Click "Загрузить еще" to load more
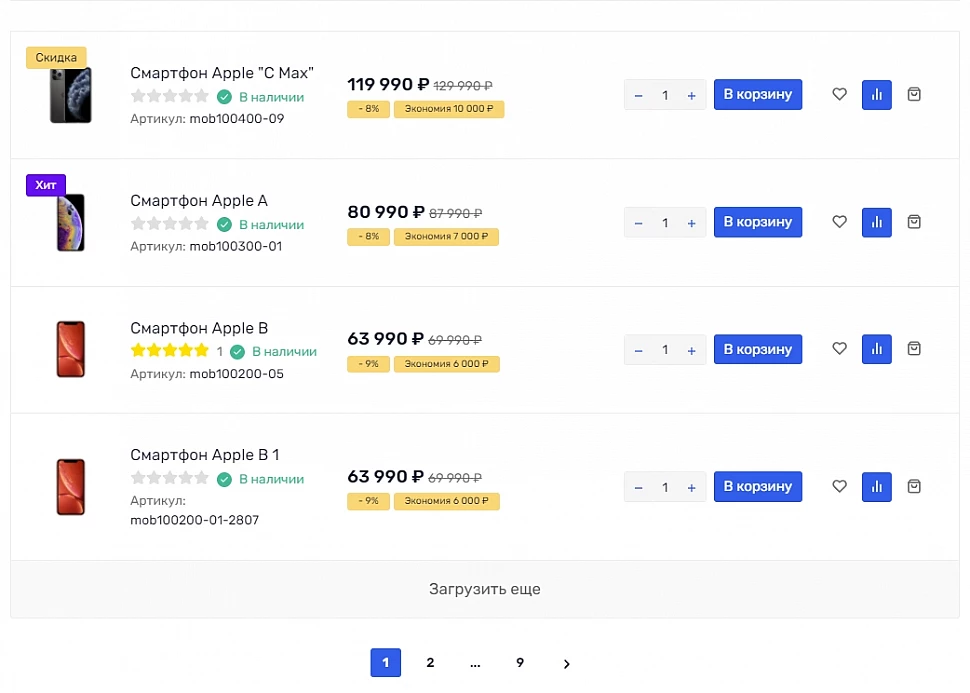 point(485,589)
